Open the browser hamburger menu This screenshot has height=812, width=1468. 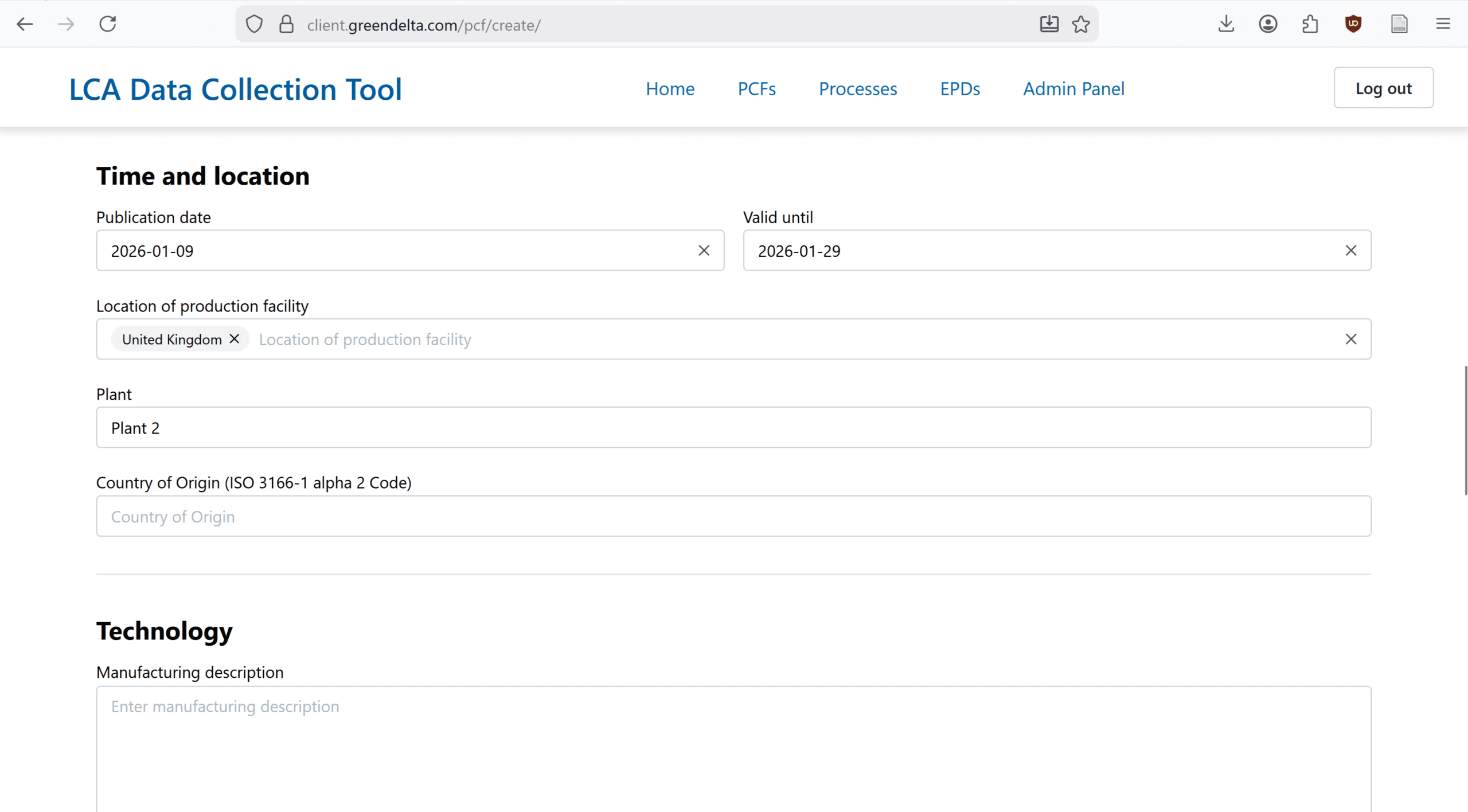1443,24
